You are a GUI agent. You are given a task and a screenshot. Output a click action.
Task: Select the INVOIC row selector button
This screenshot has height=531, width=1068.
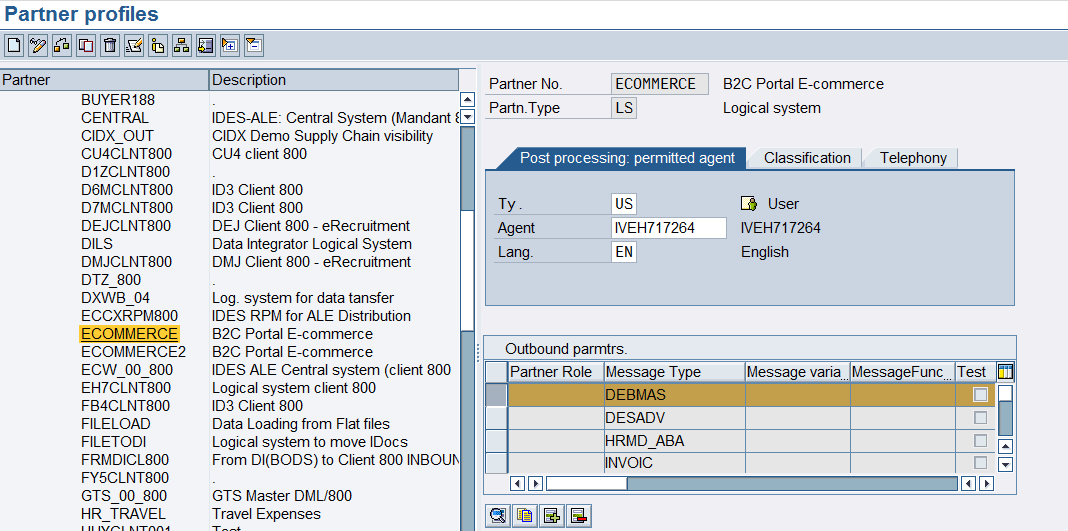point(496,463)
